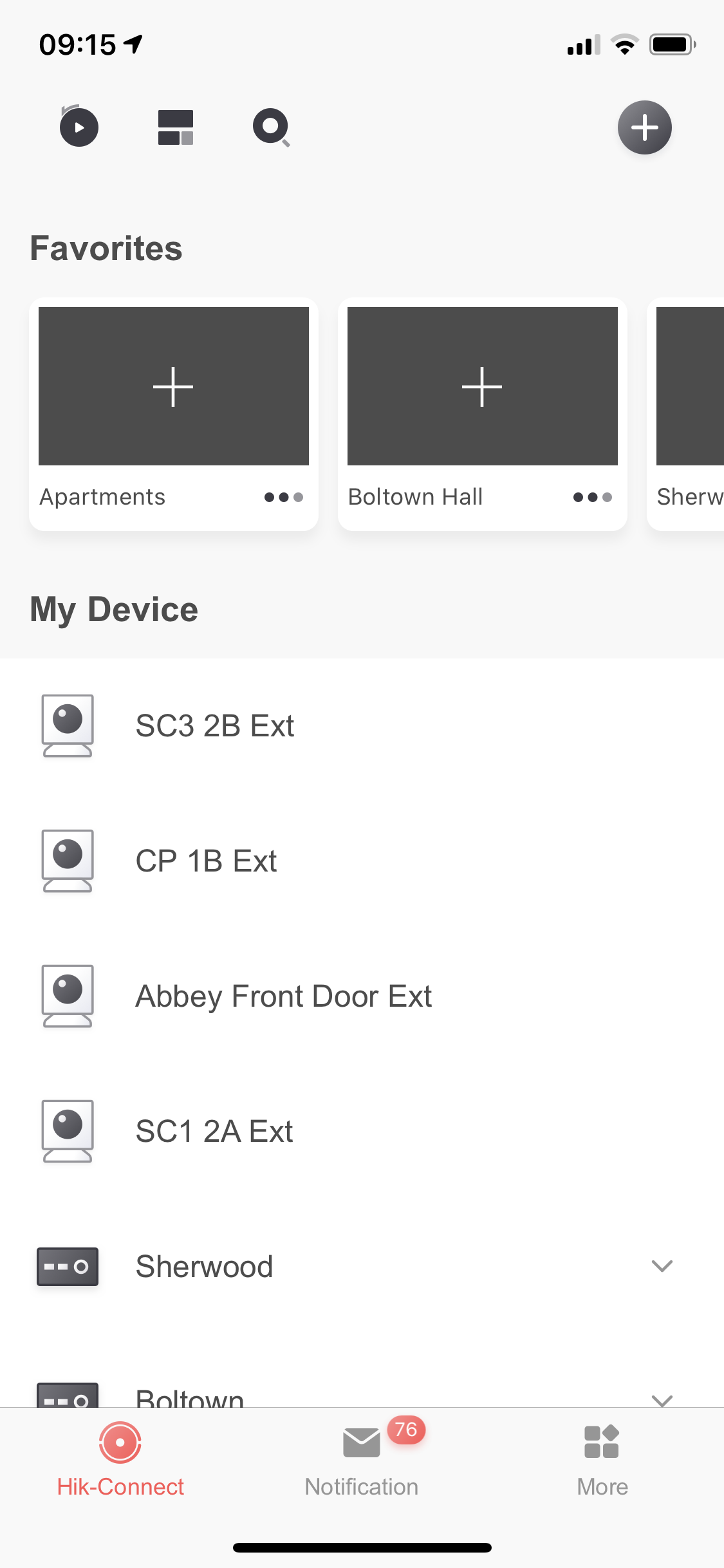Expand the Sherwood device channel list
Image resolution: width=724 pixels, height=1568 pixels.
(662, 1266)
